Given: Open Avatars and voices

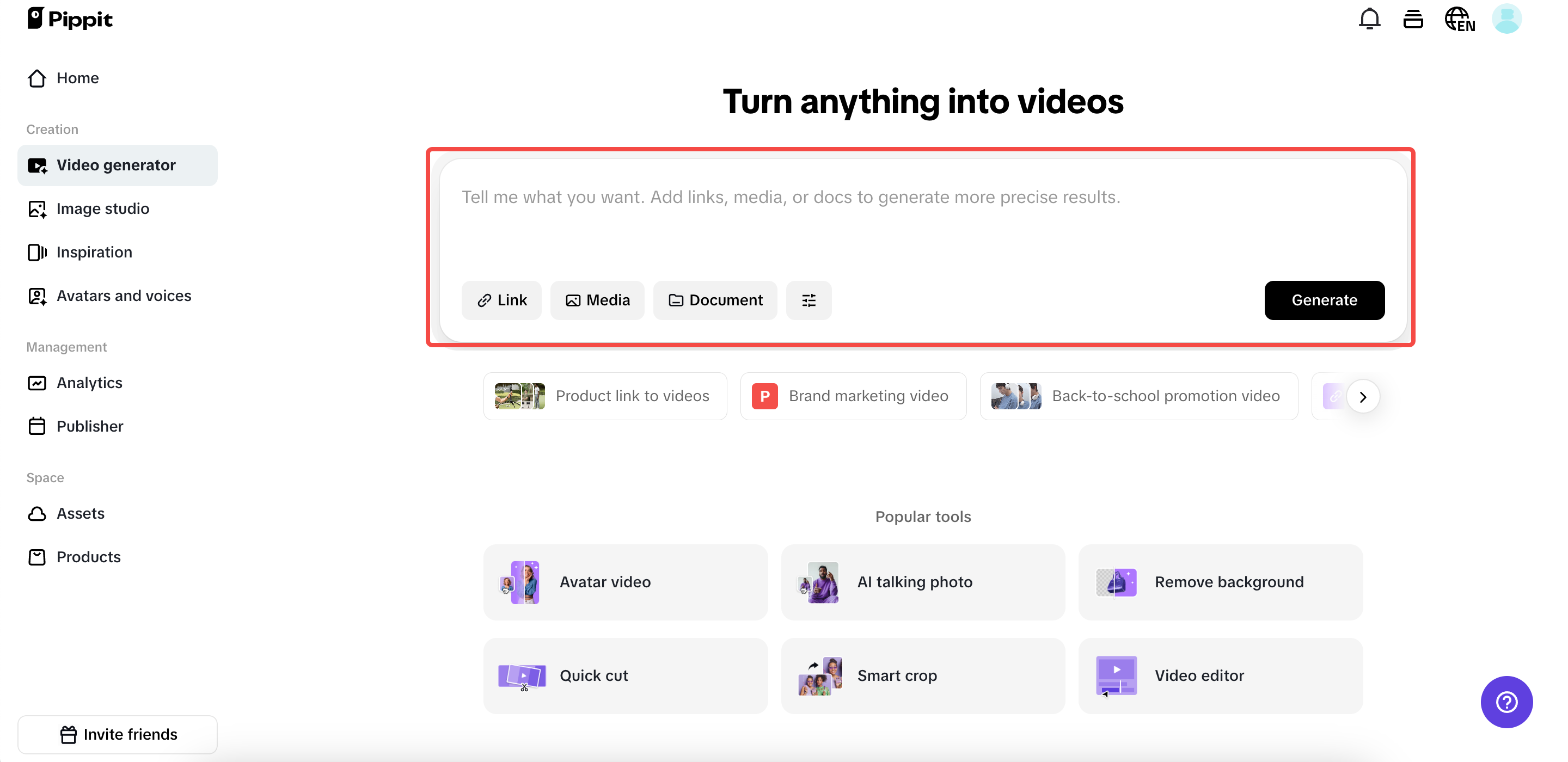Looking at the screenshot, I should [124, 296].
